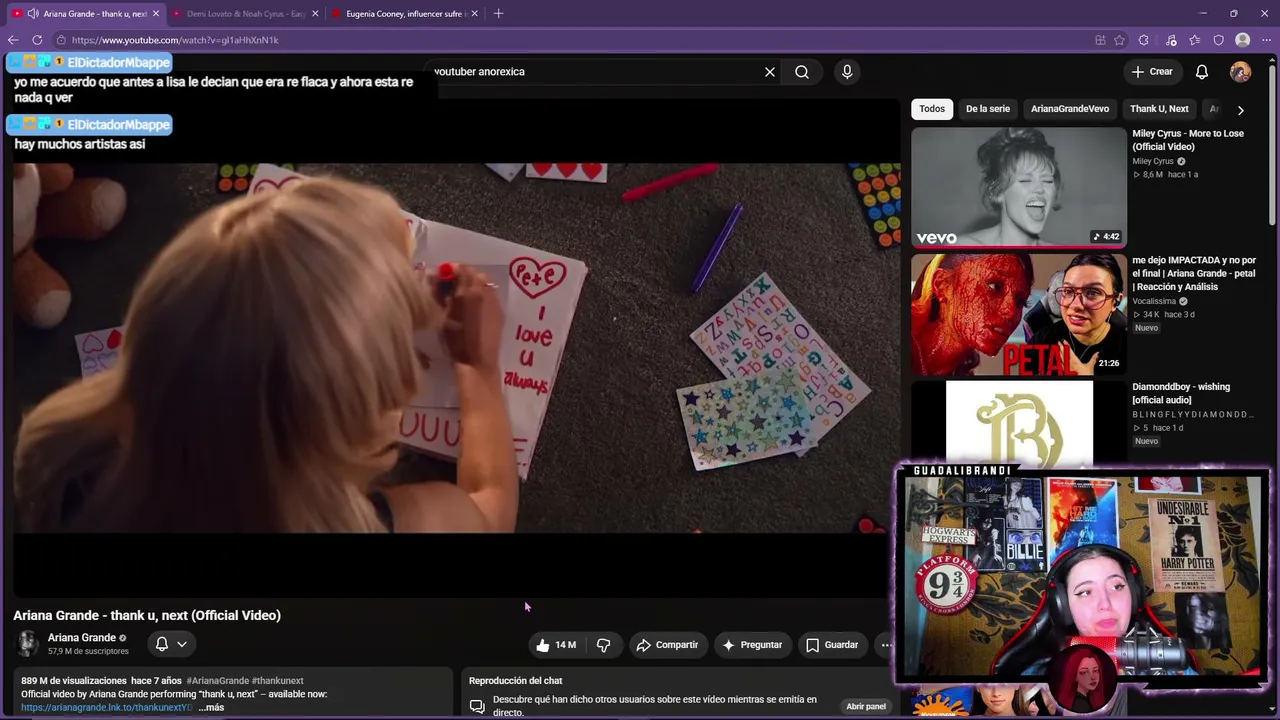Close the Demi Lovato & Noah Cyrus tab
1280x720 pixels.
315,14
